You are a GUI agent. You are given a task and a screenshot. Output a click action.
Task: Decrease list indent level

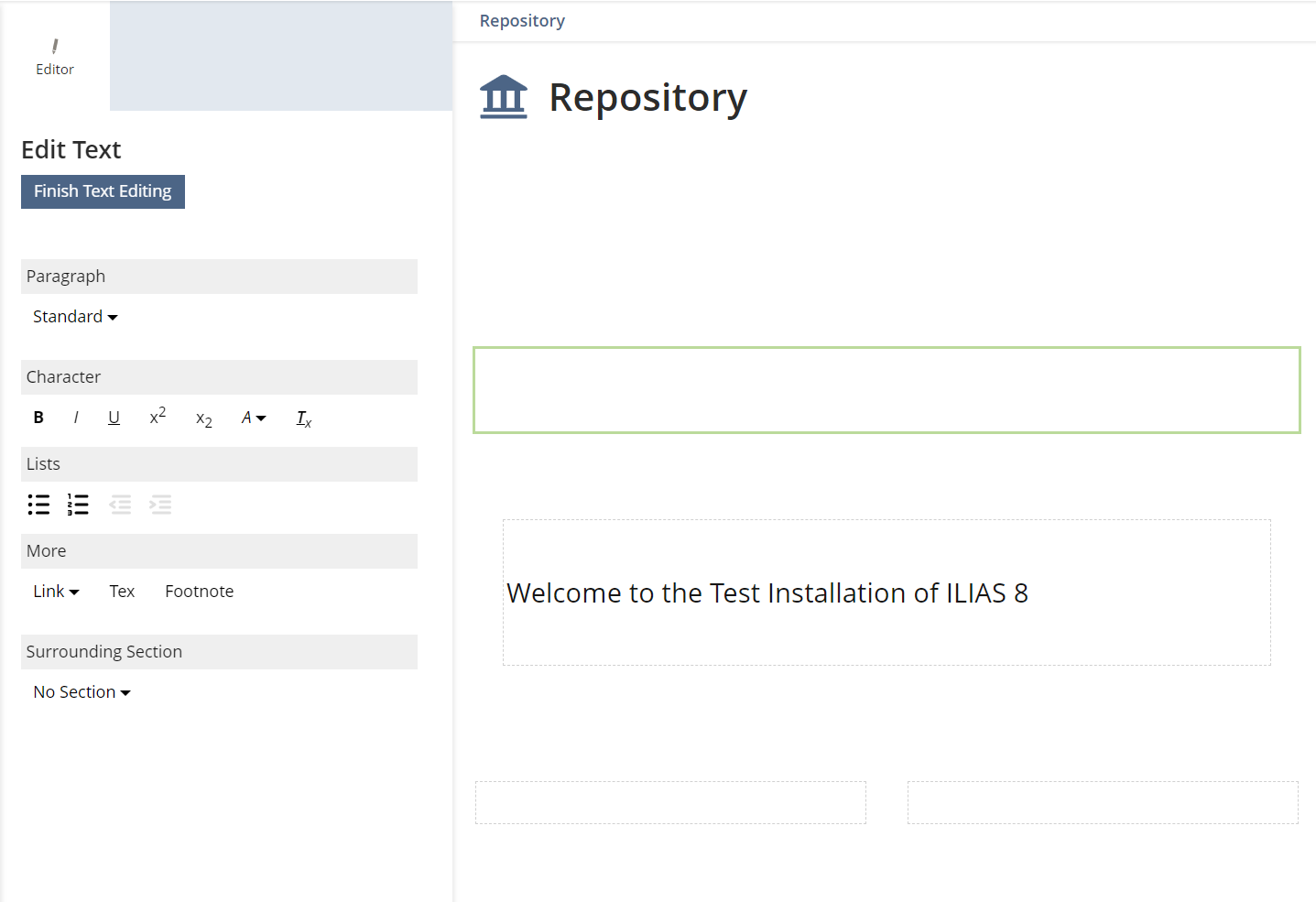click(x=120, y=505)
